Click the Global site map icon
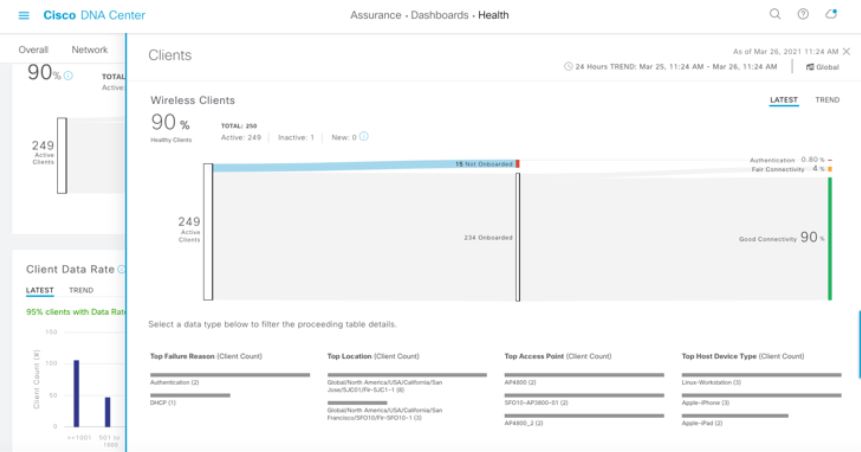The height and width of the screenshot is (452, 861). (809, 67)
